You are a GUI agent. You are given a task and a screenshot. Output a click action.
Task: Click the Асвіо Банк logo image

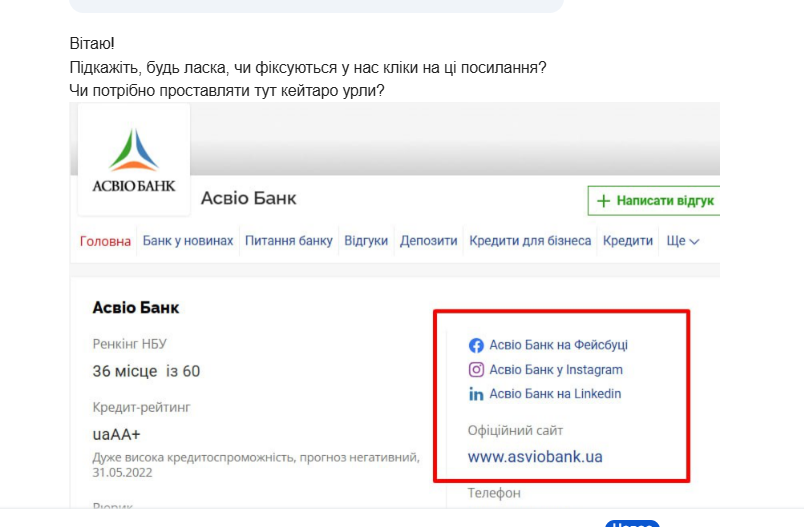(134, 159)
